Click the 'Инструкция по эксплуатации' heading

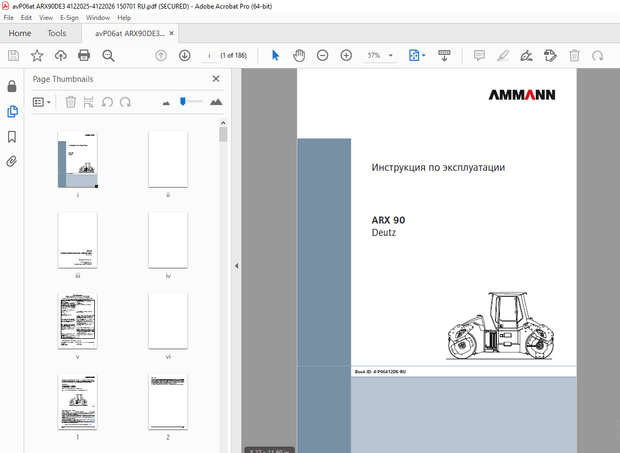click(438, 168)
